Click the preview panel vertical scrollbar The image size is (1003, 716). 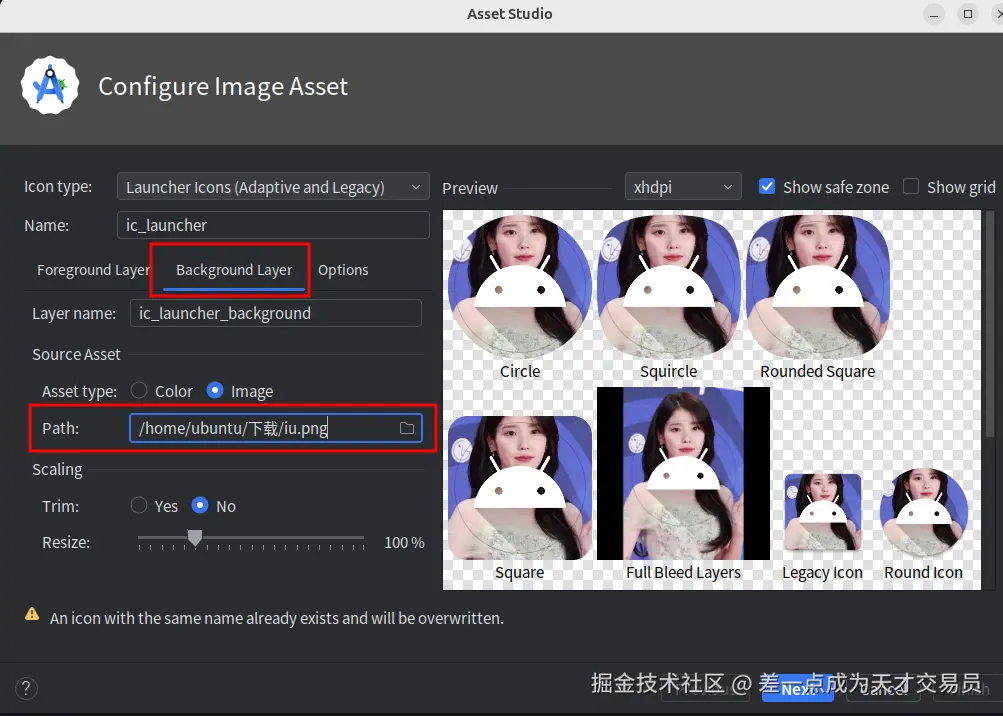click(x=990, y=325)
